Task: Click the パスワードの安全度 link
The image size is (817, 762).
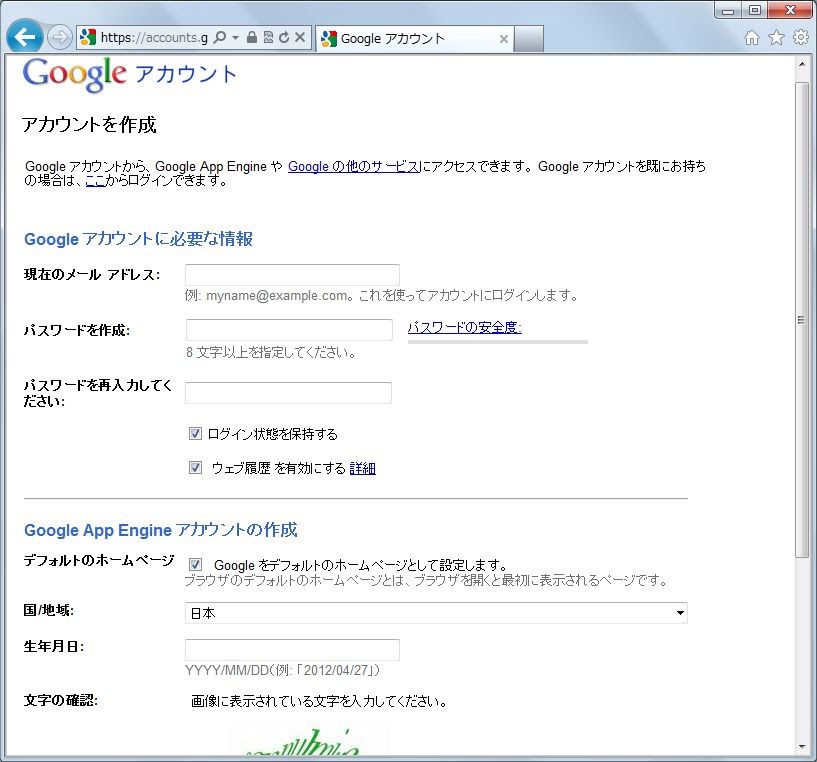Action: pos(464,327)
